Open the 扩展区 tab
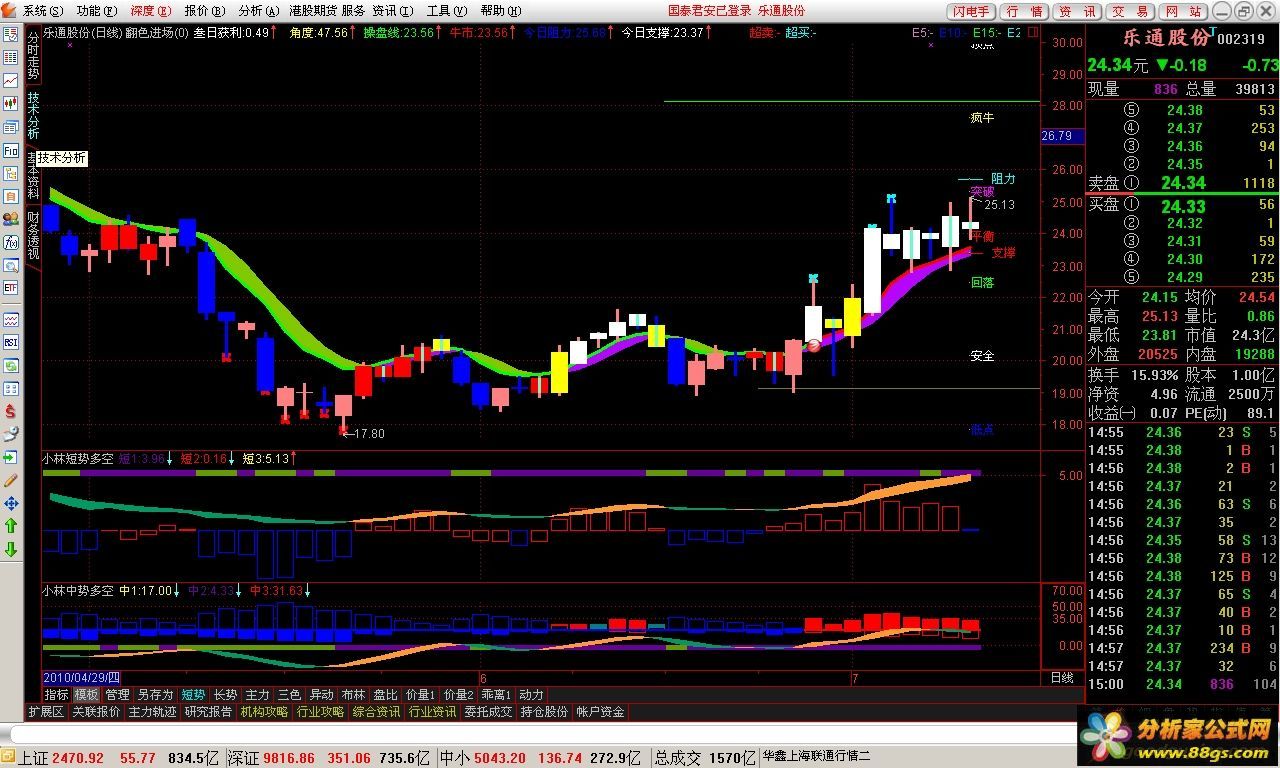 coord(46,712)
